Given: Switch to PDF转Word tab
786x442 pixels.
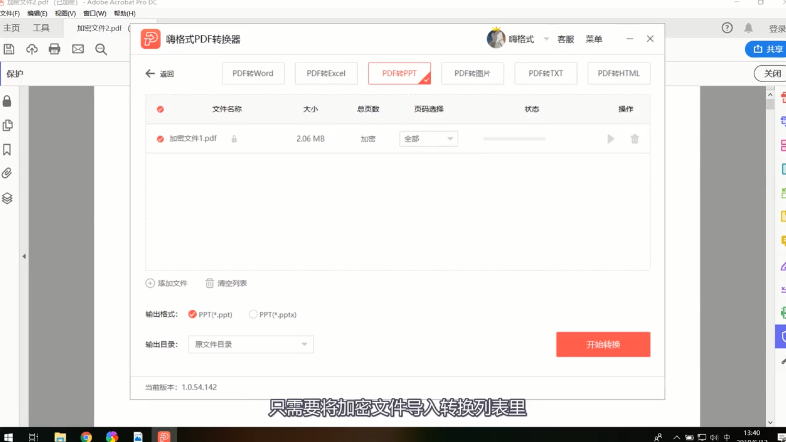Looking at the screenshot, I should [x=253, y=73].
